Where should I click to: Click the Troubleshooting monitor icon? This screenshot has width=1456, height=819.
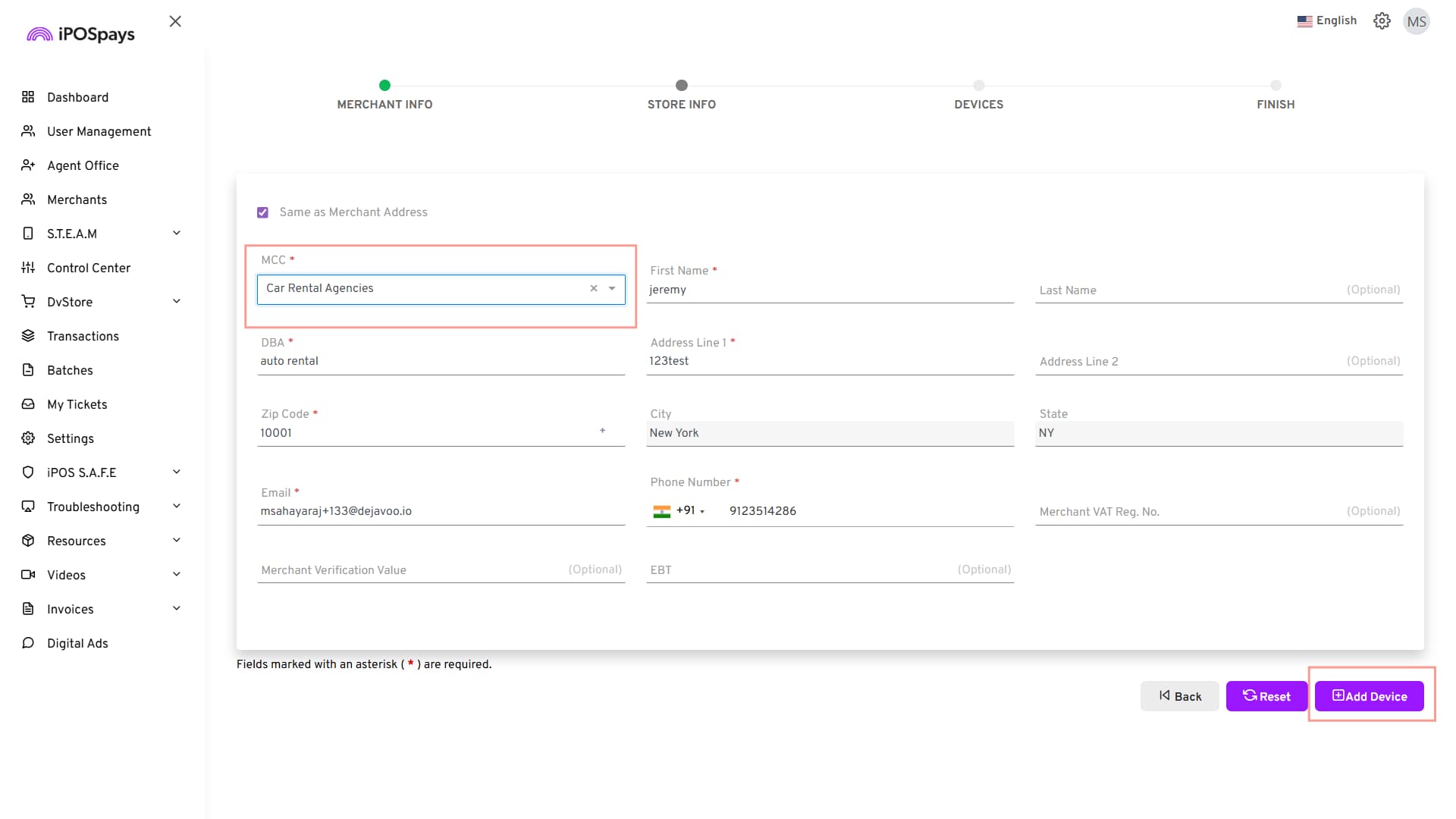[28, 507]
